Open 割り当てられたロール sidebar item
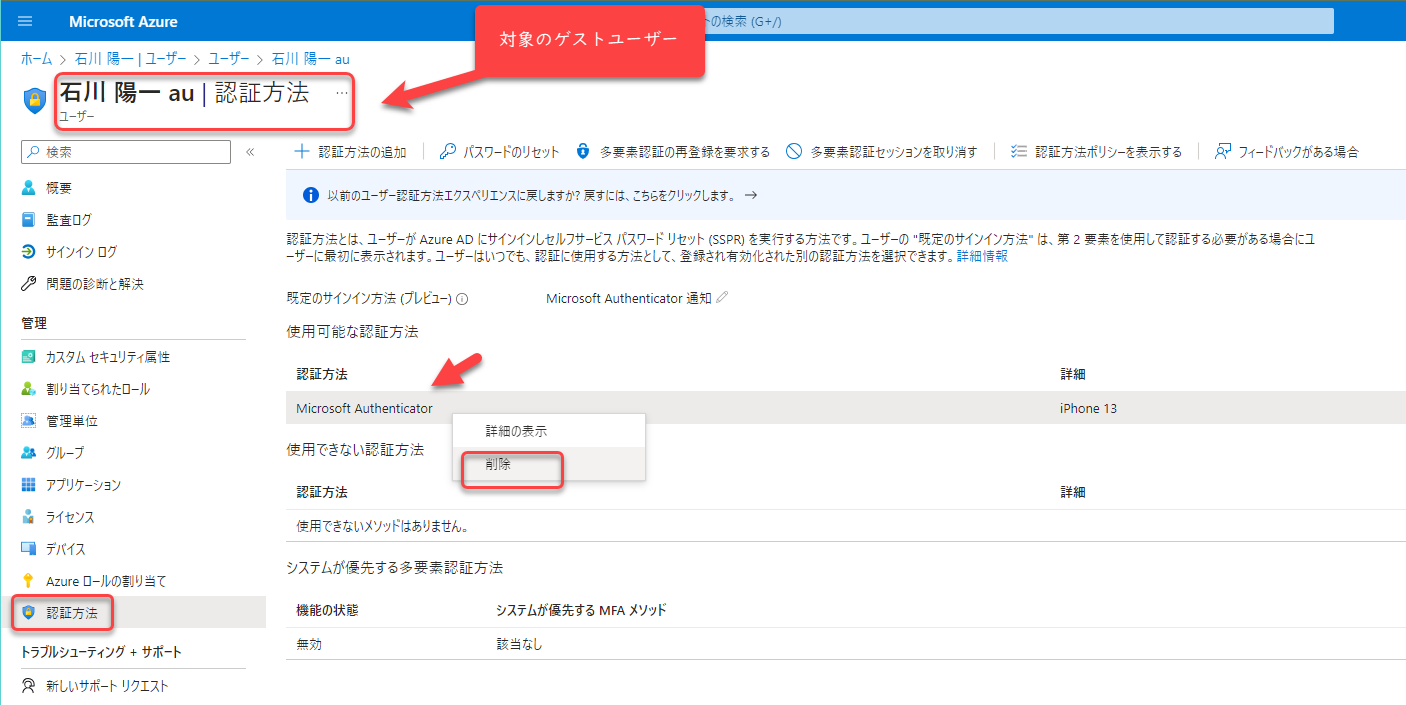This screenshot has height=705, width=1406. coord(97,388)
